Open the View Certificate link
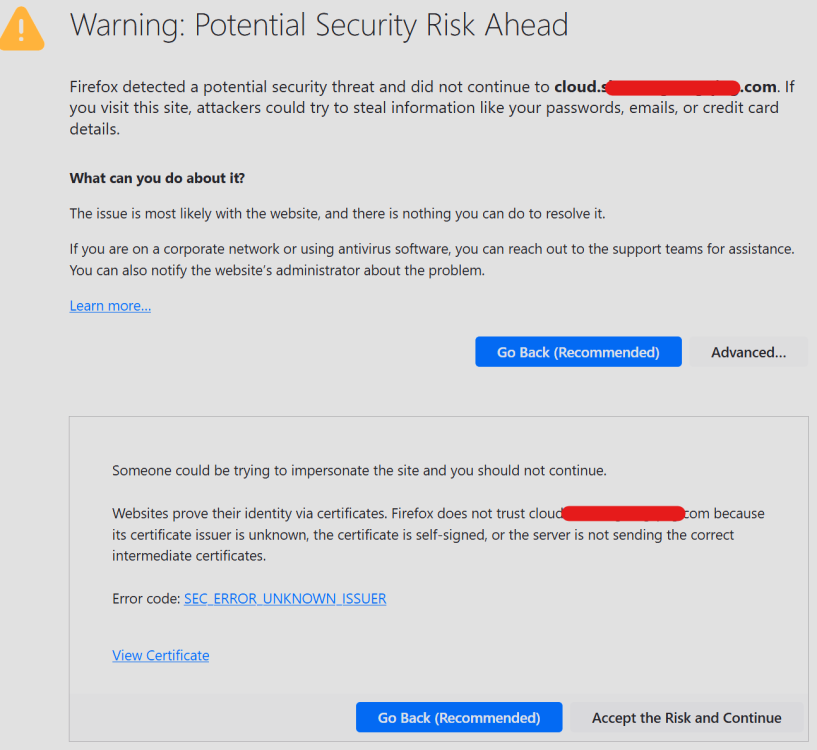 coord(160,655)
